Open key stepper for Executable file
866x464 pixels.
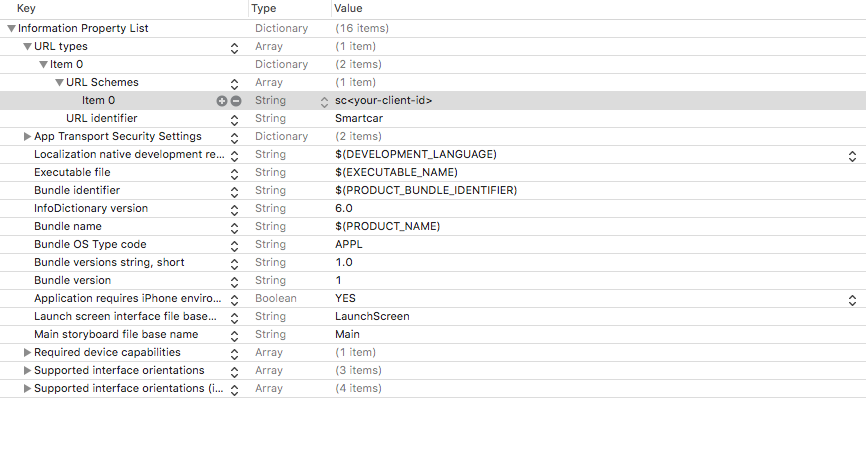(x=234, y=174)
